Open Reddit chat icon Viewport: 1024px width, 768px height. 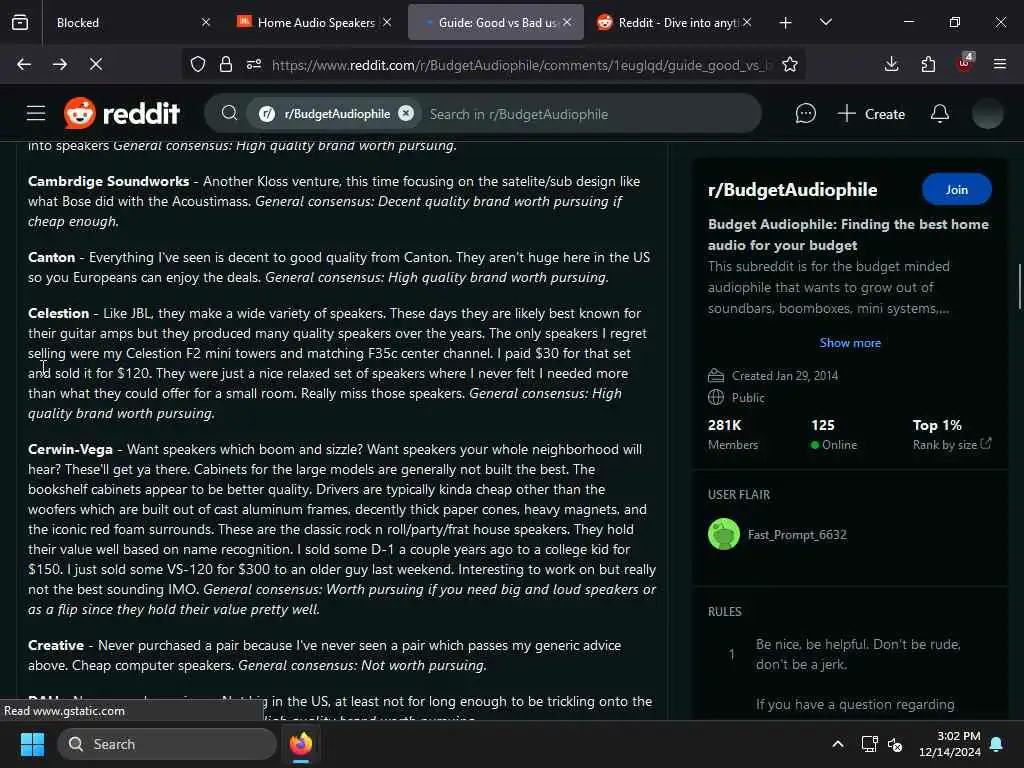[805, 114]
